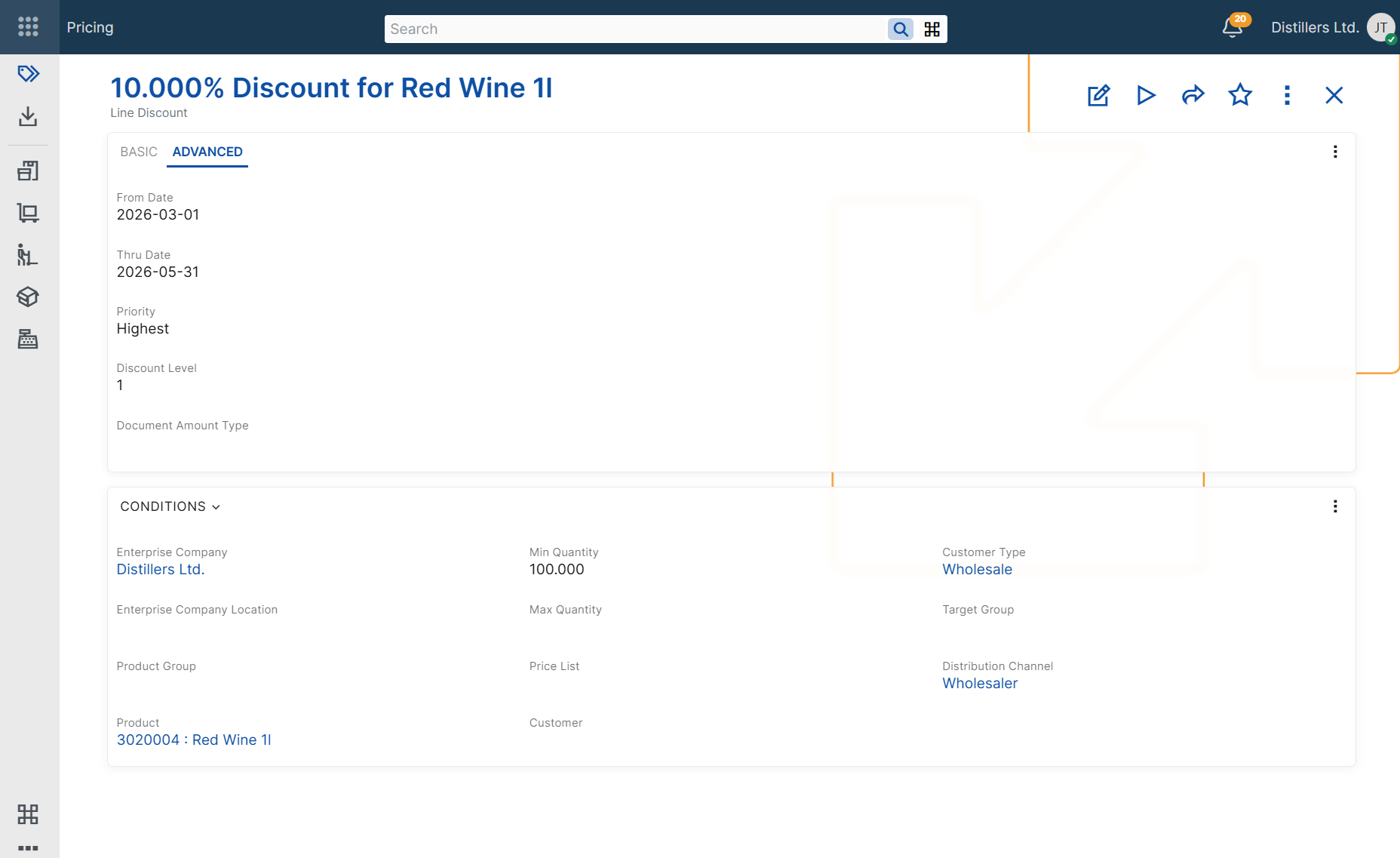1400x858 pixels.
Task: Open the Pricing tags sidebar icon
Action: pyautogui.click(x=28, y=74)
